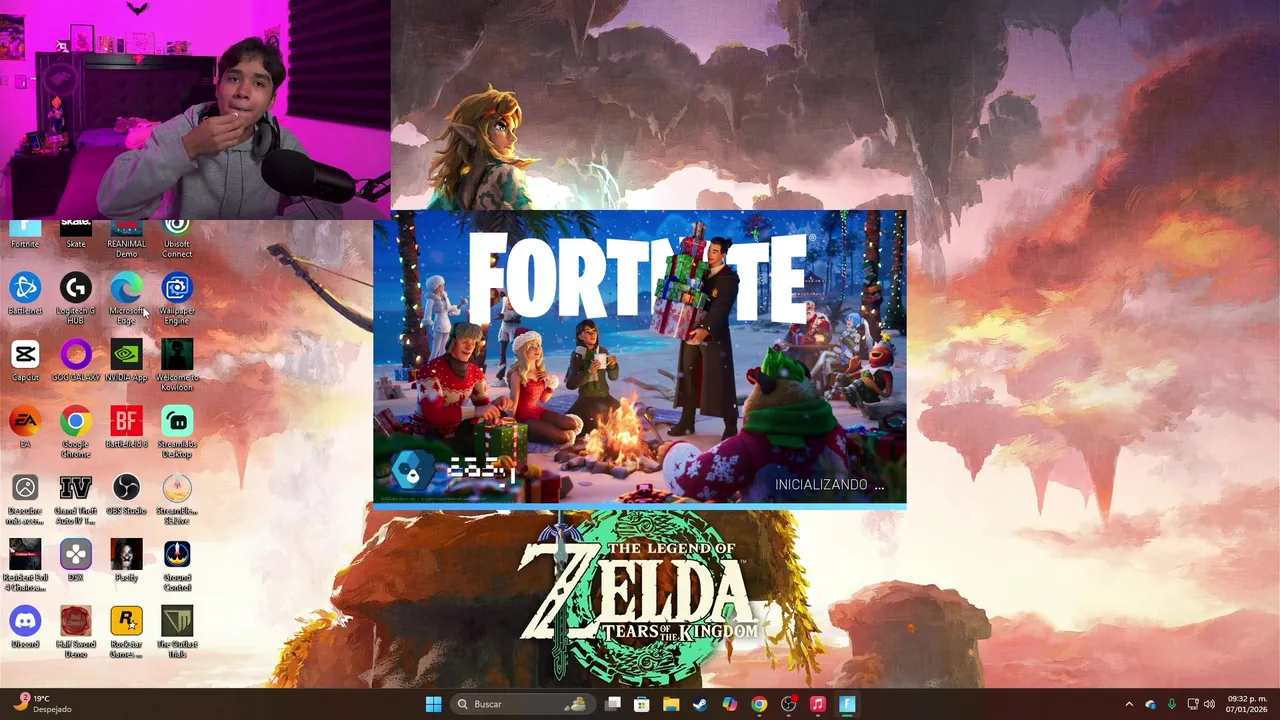Screen dimensions: 1280x720
Task: Click the Fortnite splash screen image
Action: [x=640, y=357]
